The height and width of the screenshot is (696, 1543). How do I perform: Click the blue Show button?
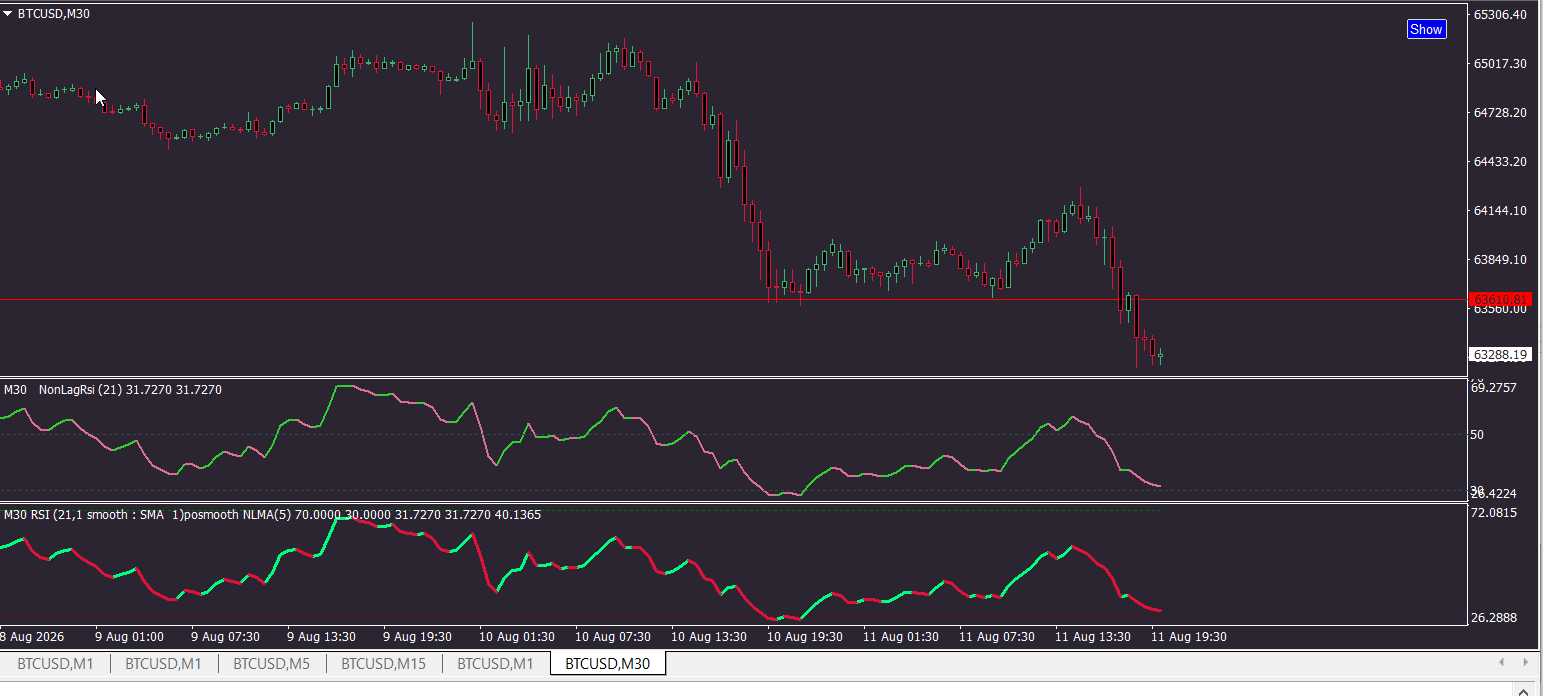[x=1425, y=29]
